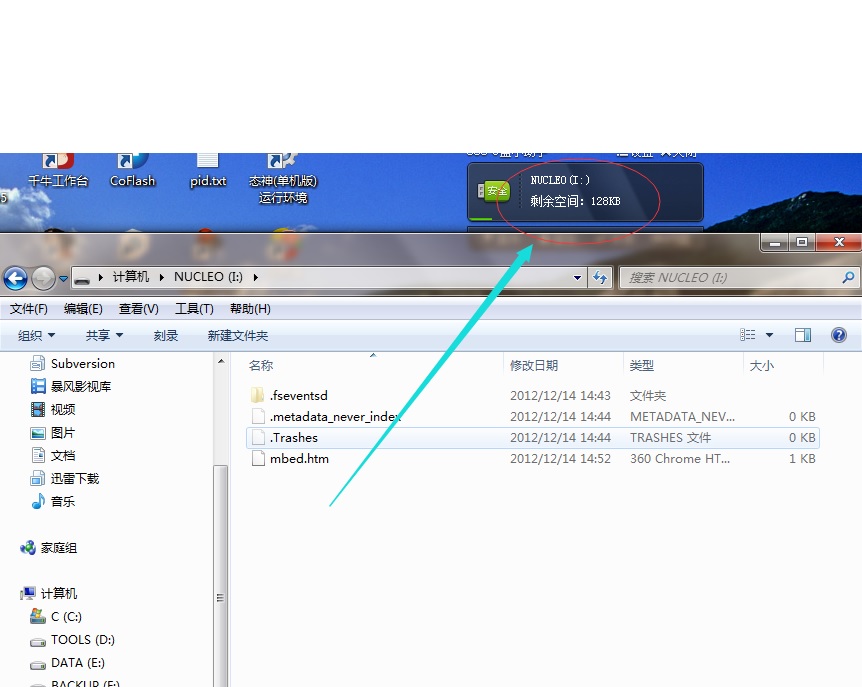Select 图片 library in navigation pane
This screenshot has width=862, height=687.
pyautogui.click(x=62, y=433)
